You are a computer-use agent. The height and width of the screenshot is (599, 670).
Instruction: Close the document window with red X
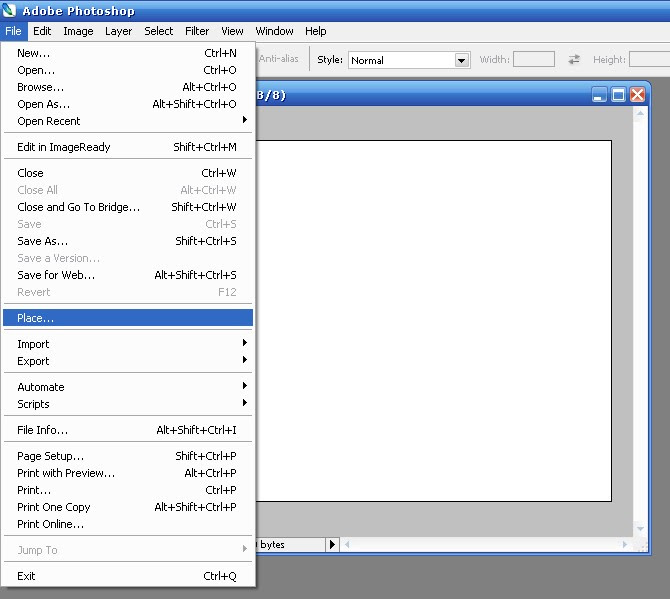pos(637,94)
